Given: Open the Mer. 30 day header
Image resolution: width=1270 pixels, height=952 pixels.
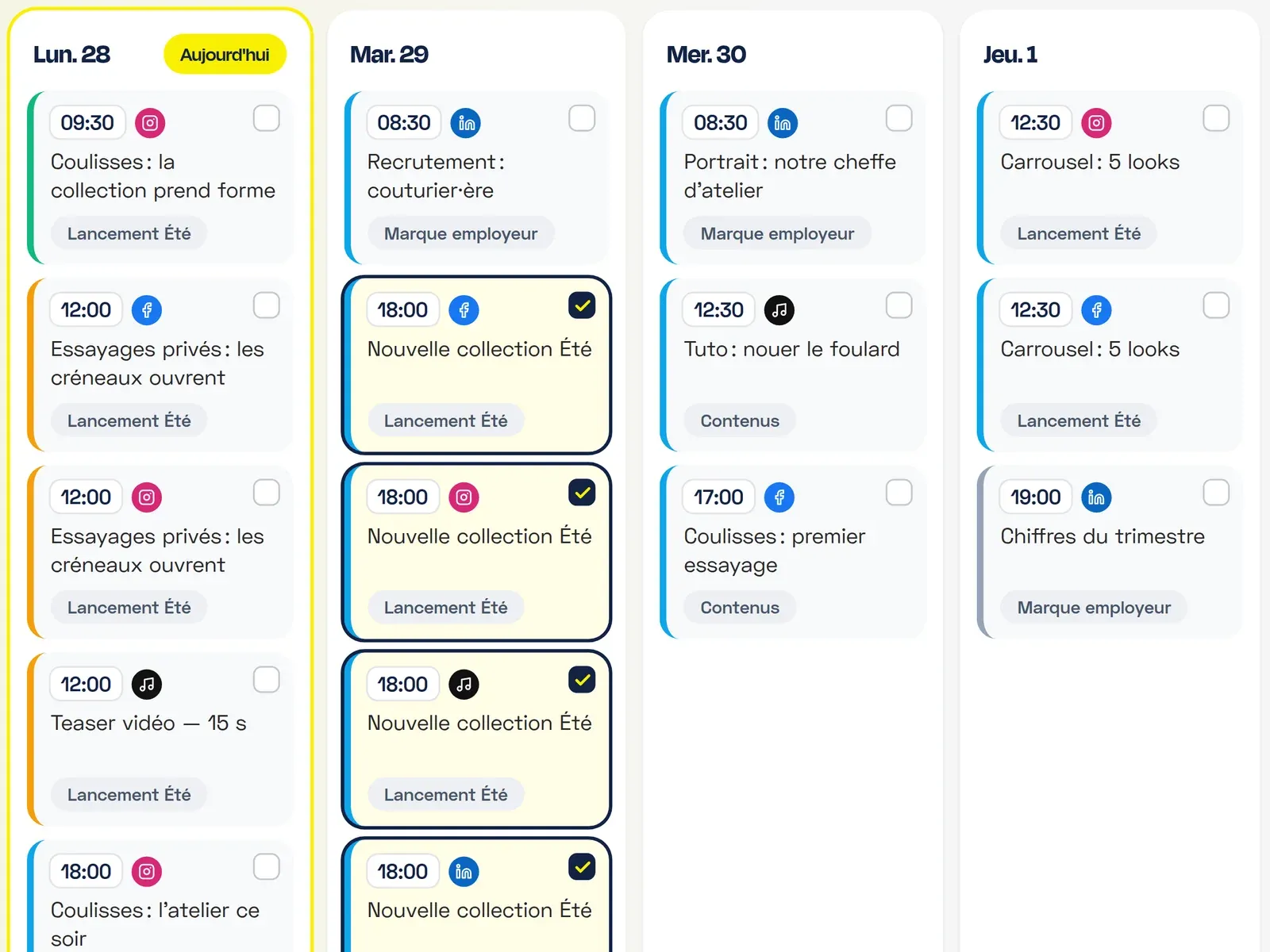Looking at the screenshot, I should pos(706,55).
